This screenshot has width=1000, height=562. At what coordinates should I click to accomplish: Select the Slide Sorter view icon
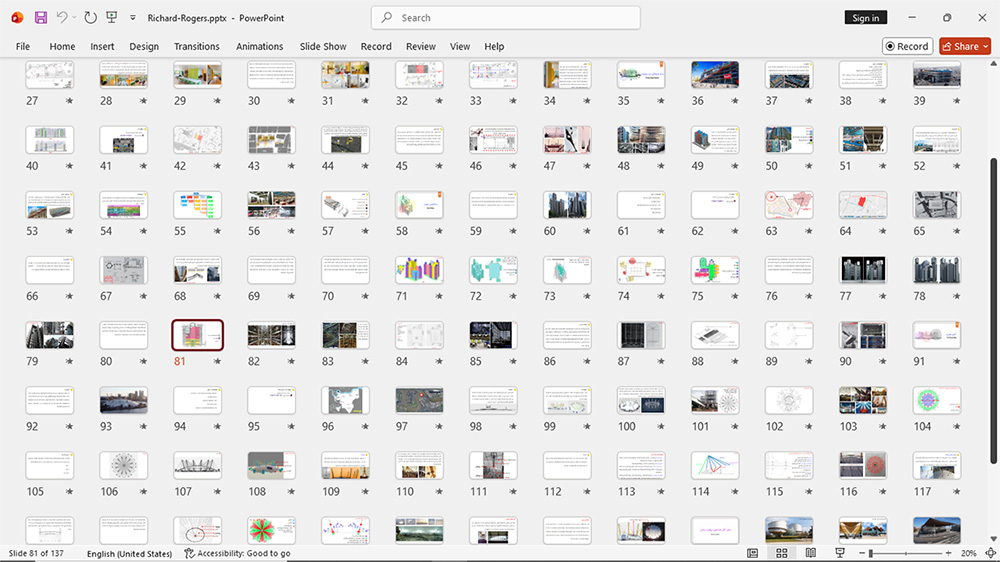[x=782, y=553]
